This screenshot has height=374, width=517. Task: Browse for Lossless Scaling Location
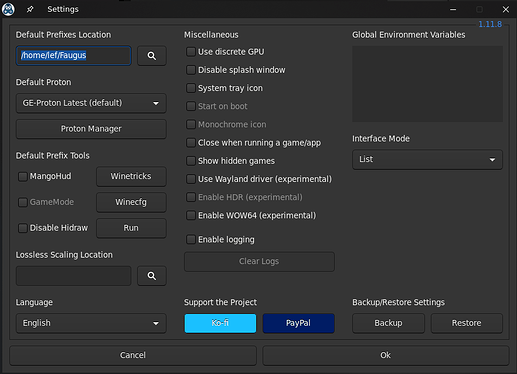(x=152, y=276)
